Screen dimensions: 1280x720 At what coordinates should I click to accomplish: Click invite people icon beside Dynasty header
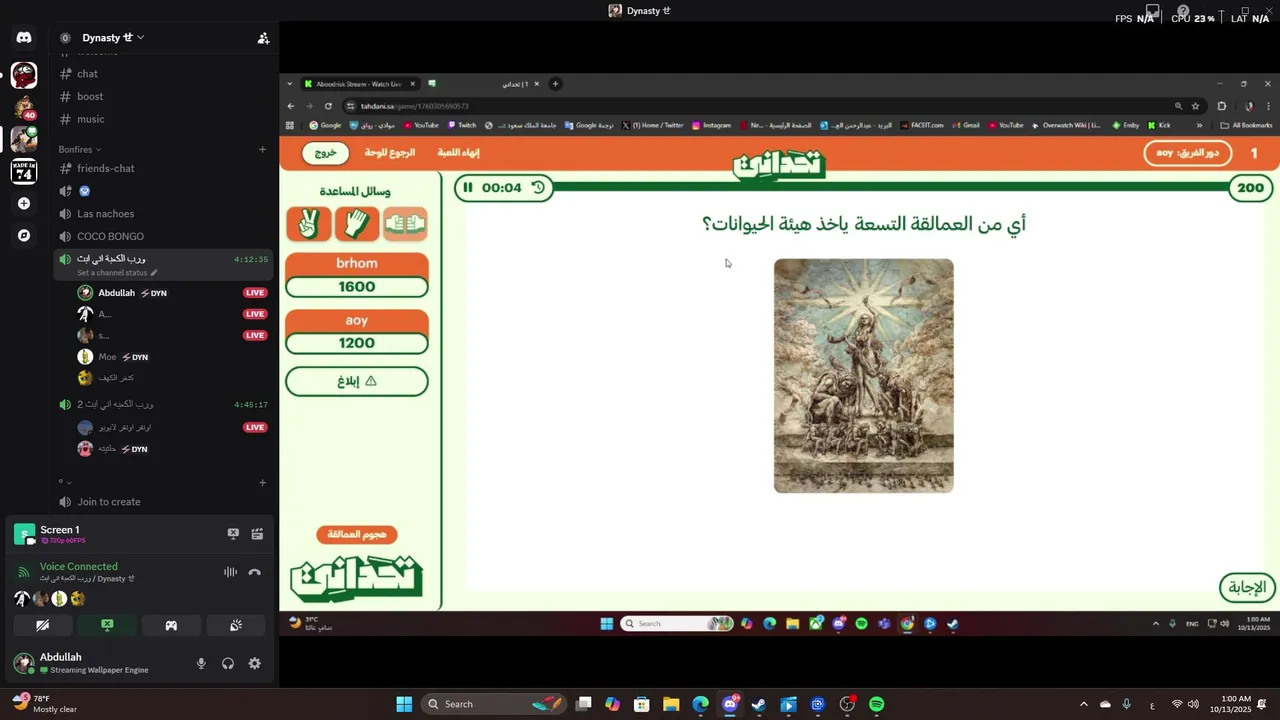[263, 38]
